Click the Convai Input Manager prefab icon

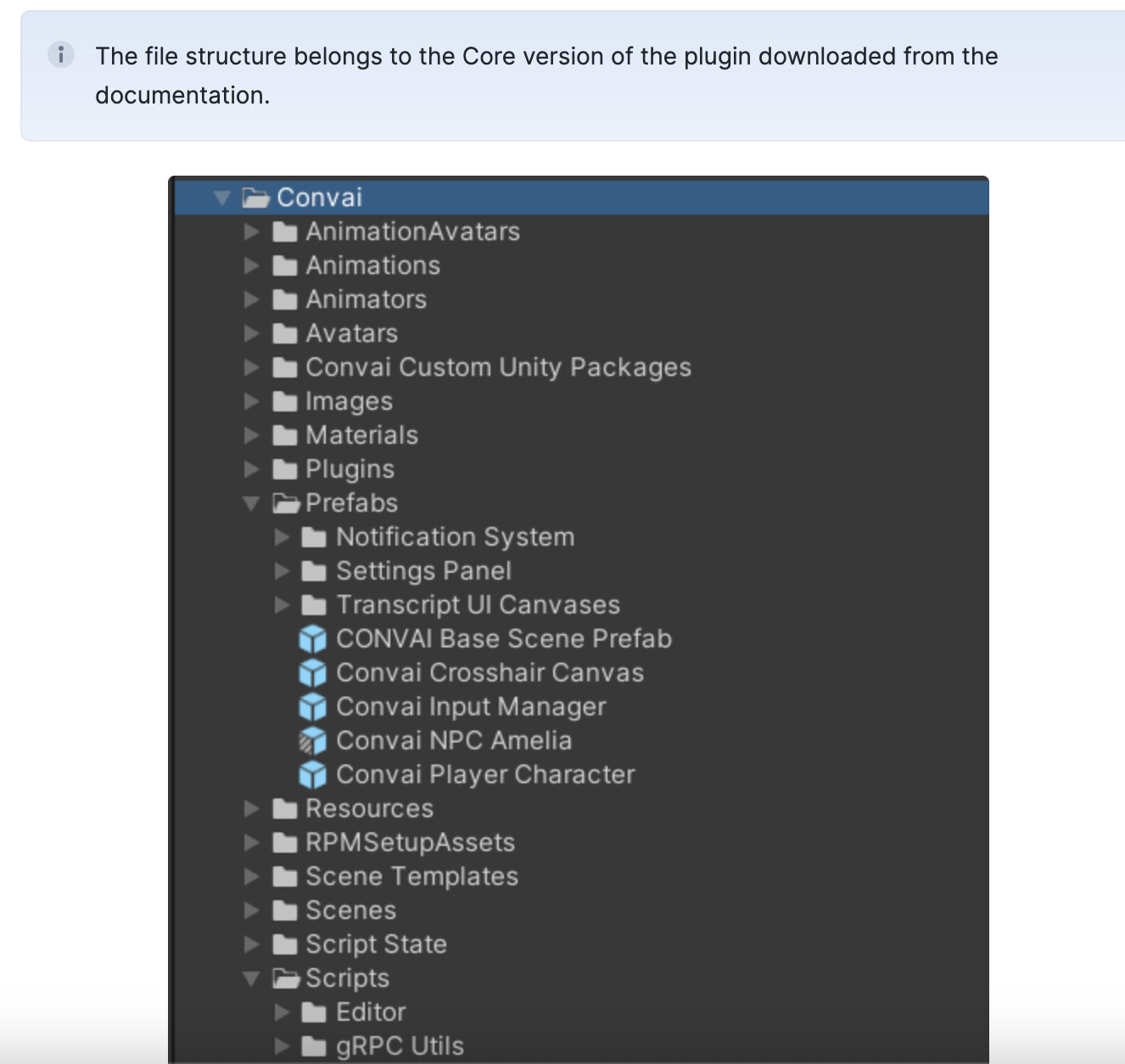(x=313, y=707)
